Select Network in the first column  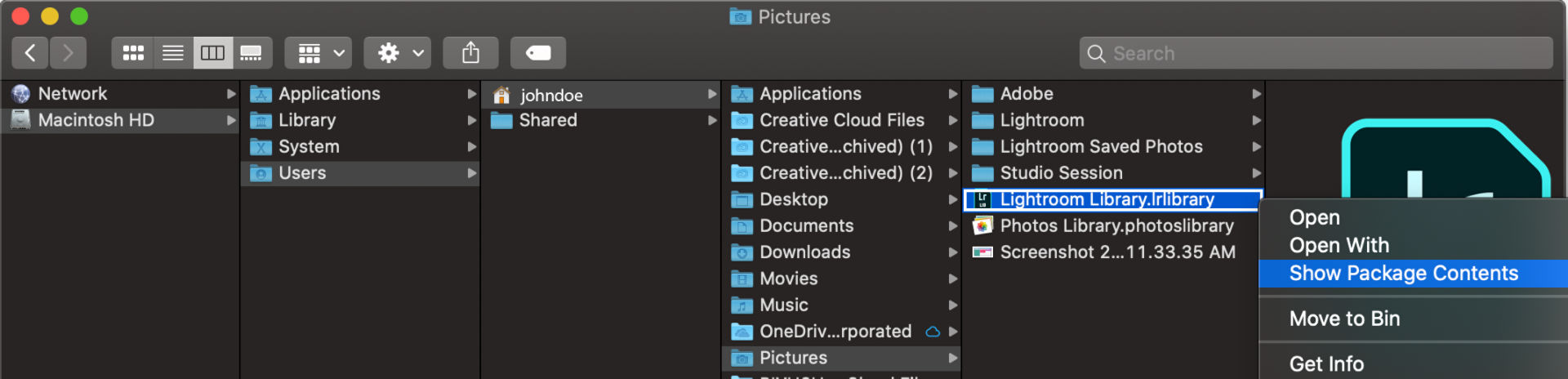[120, 94]
